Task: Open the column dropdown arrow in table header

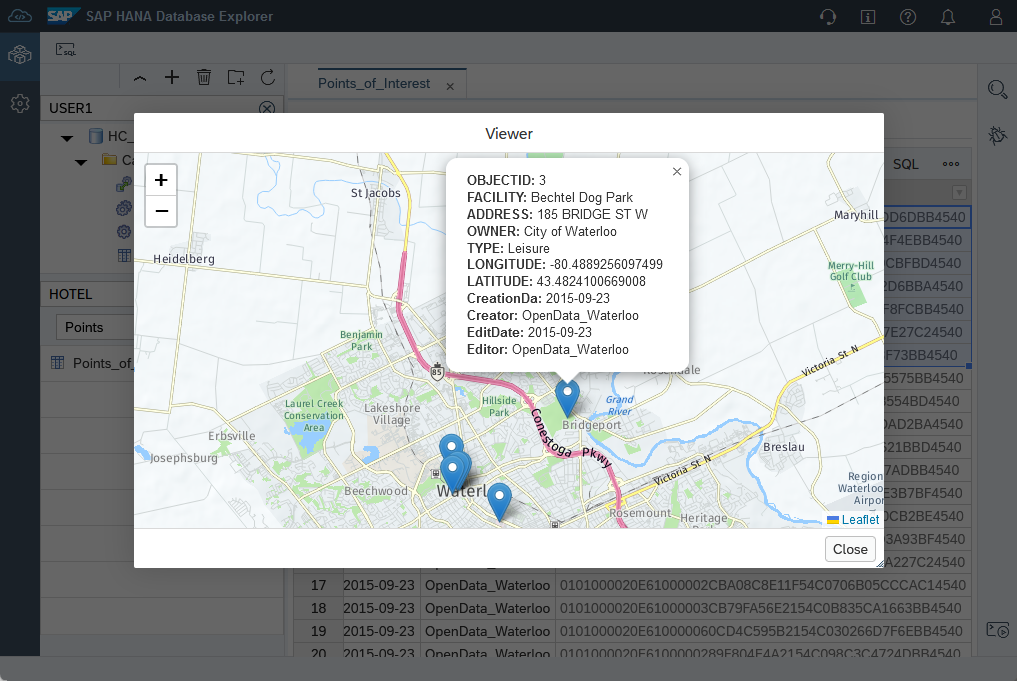Action: click(959, 193)
